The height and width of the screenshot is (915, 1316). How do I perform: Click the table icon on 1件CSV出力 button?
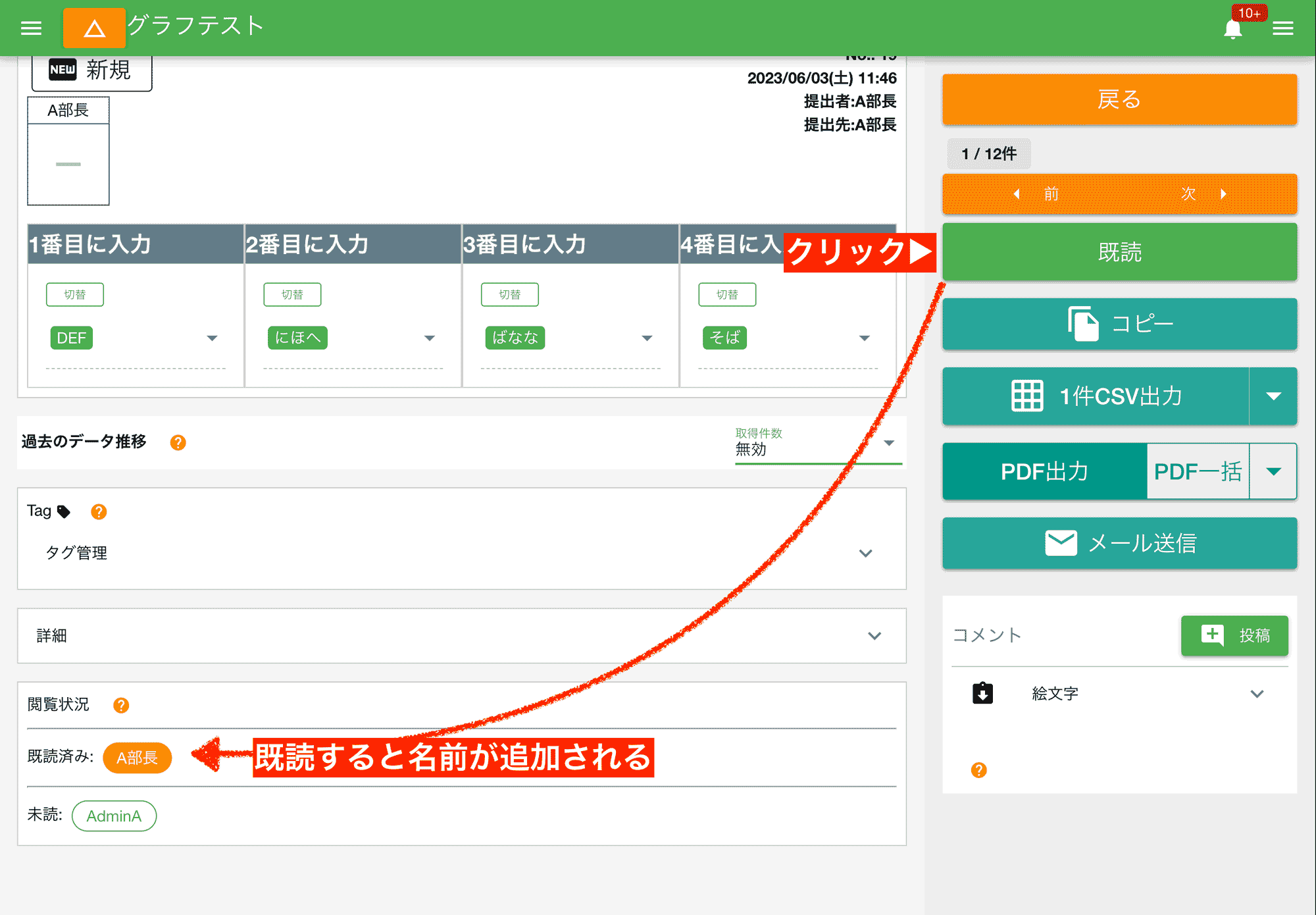pos(1026,396)
